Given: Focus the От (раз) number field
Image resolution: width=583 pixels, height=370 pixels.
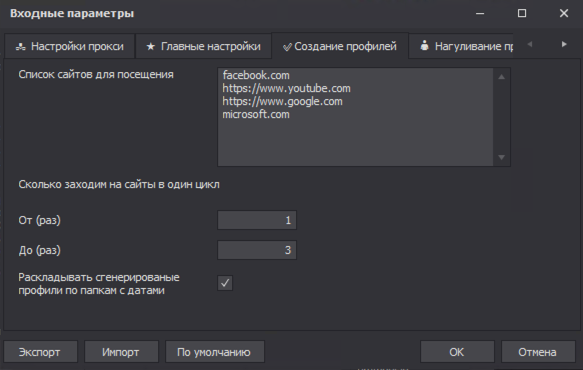Looking at the screenshot, I should pyautogui.click(x=257, y=220).
